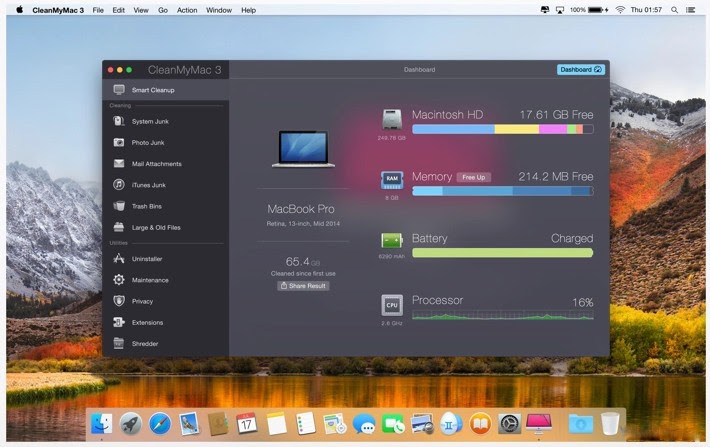Open the Window menu
Viewport: 710px width, 447px height.
[x=219, y=10]
